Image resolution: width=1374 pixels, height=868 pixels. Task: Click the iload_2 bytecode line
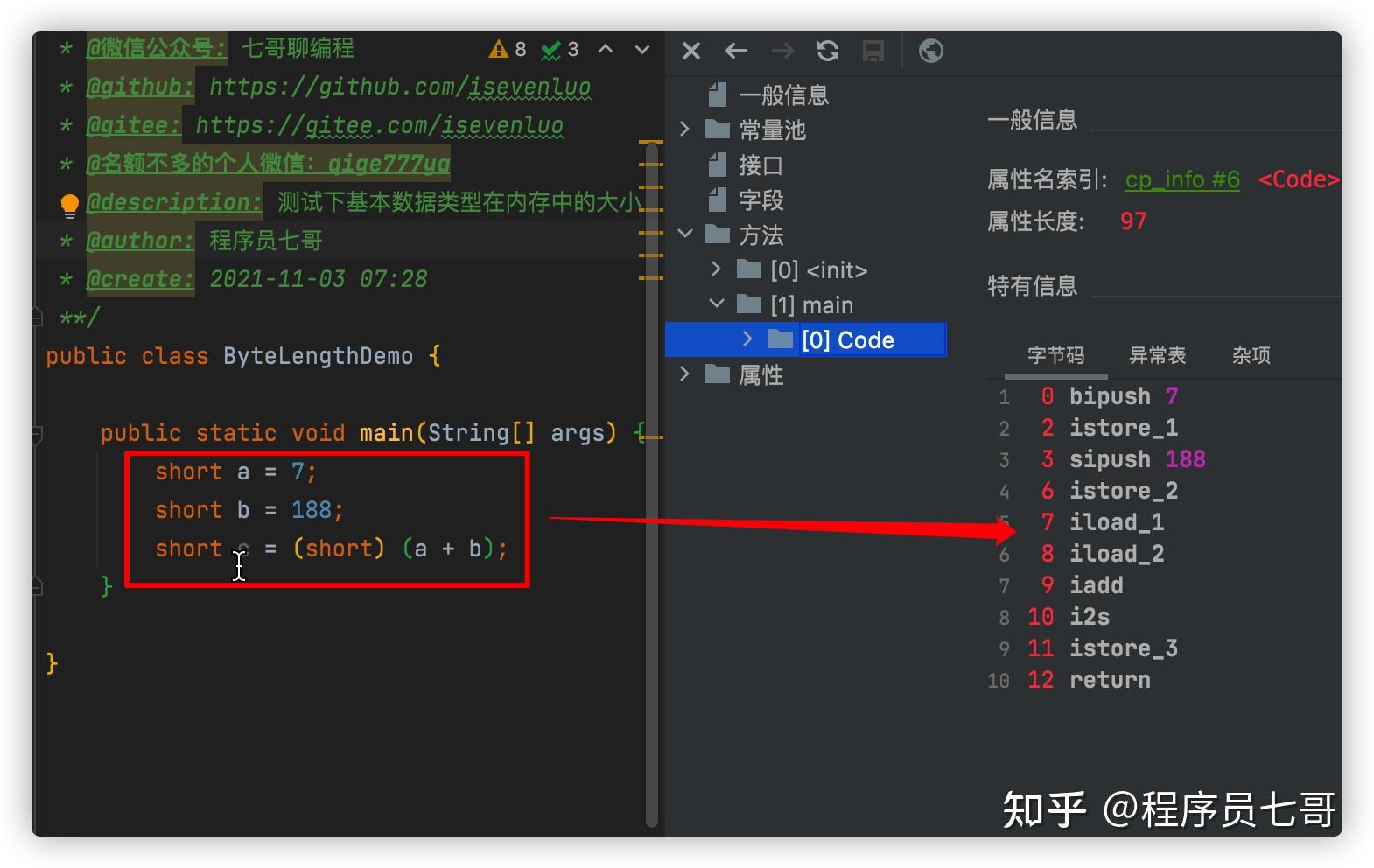click(x=1116, y=554)
